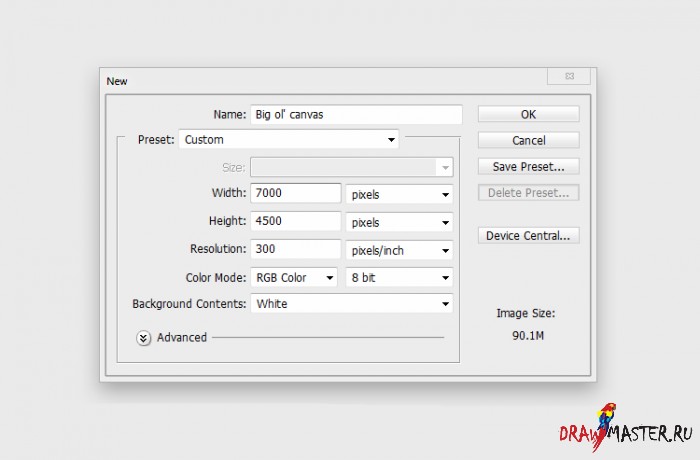This screenshot has width=700, height=460.
Task: Expand the Advanced options section
Action: [143, 338]
